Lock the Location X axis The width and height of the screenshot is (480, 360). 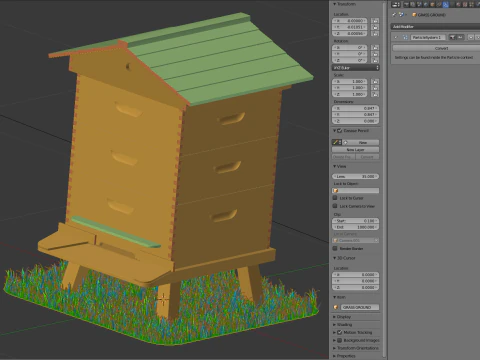[x=375, y=21]
